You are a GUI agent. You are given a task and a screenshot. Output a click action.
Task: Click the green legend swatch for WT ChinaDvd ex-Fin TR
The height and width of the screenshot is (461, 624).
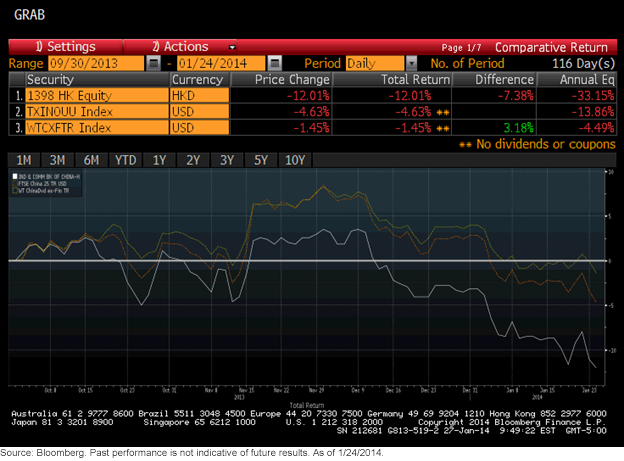(15, 191)
